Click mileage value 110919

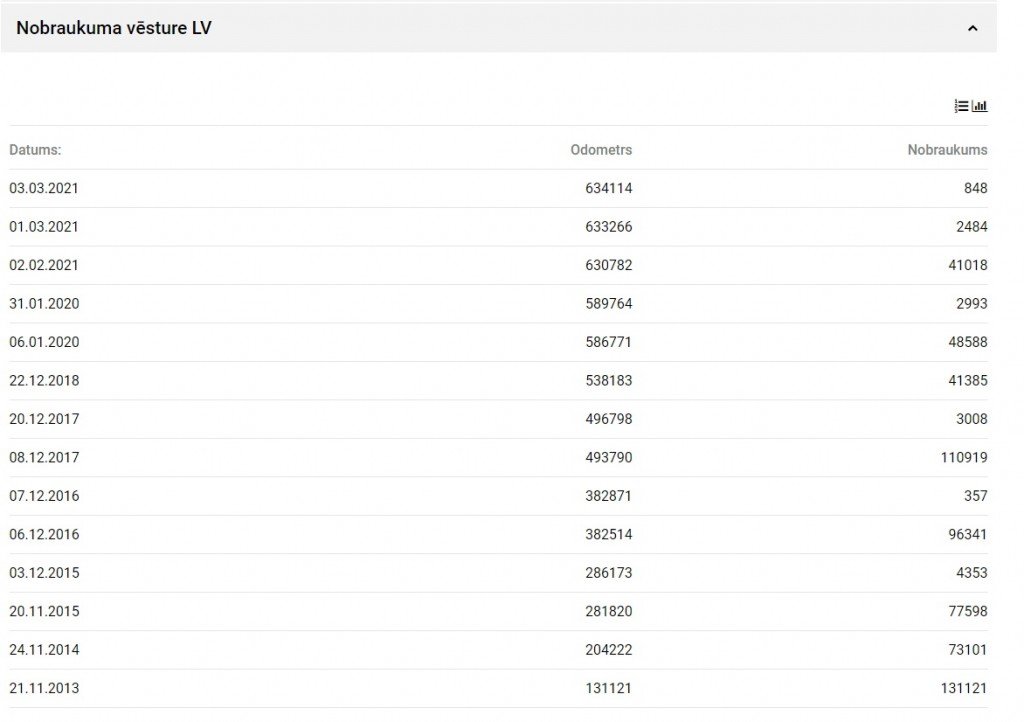[964, 458]
